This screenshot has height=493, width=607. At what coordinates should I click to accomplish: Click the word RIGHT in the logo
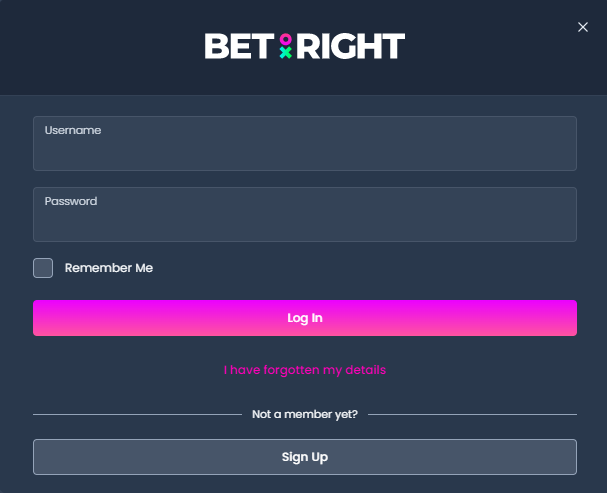click(351, 46)
